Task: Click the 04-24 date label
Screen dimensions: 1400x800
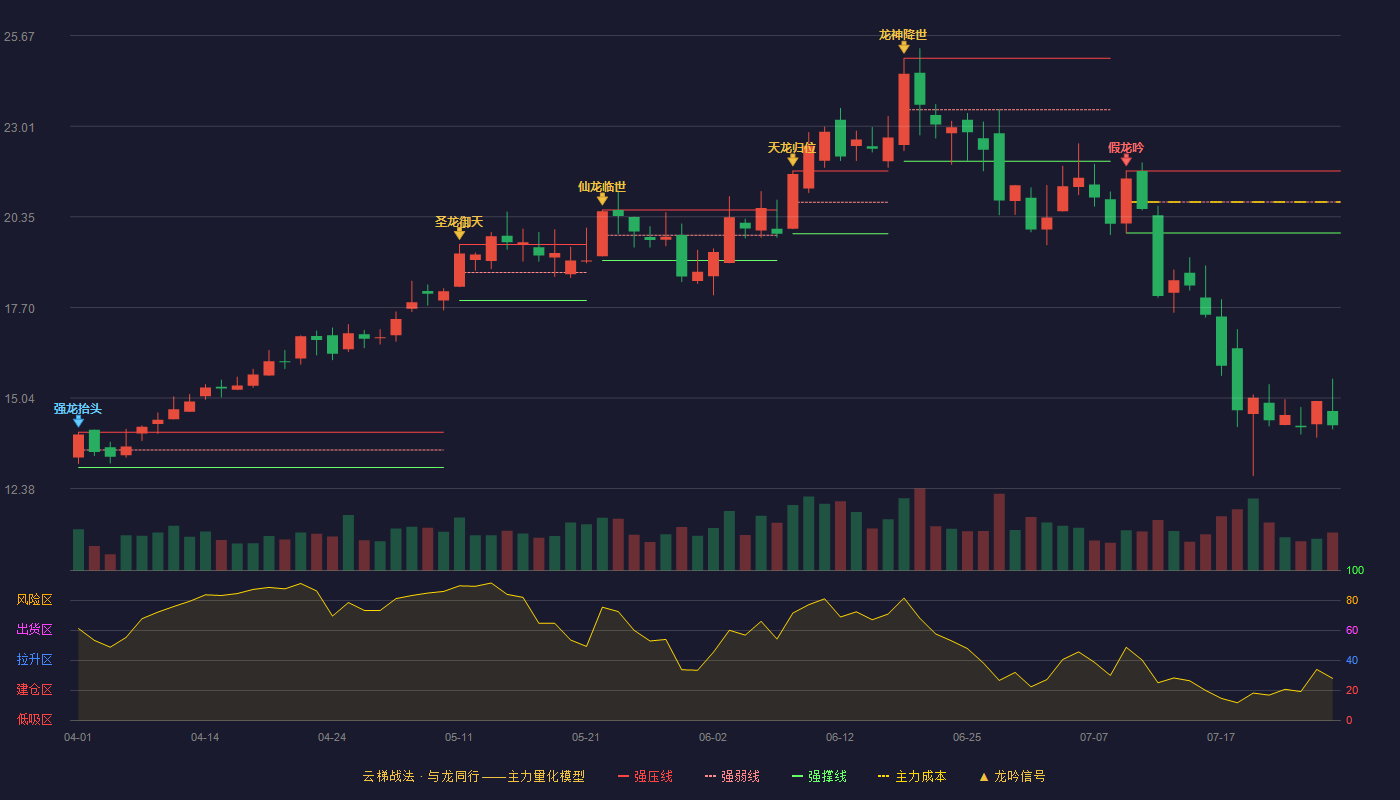Action: pos(332,737)
